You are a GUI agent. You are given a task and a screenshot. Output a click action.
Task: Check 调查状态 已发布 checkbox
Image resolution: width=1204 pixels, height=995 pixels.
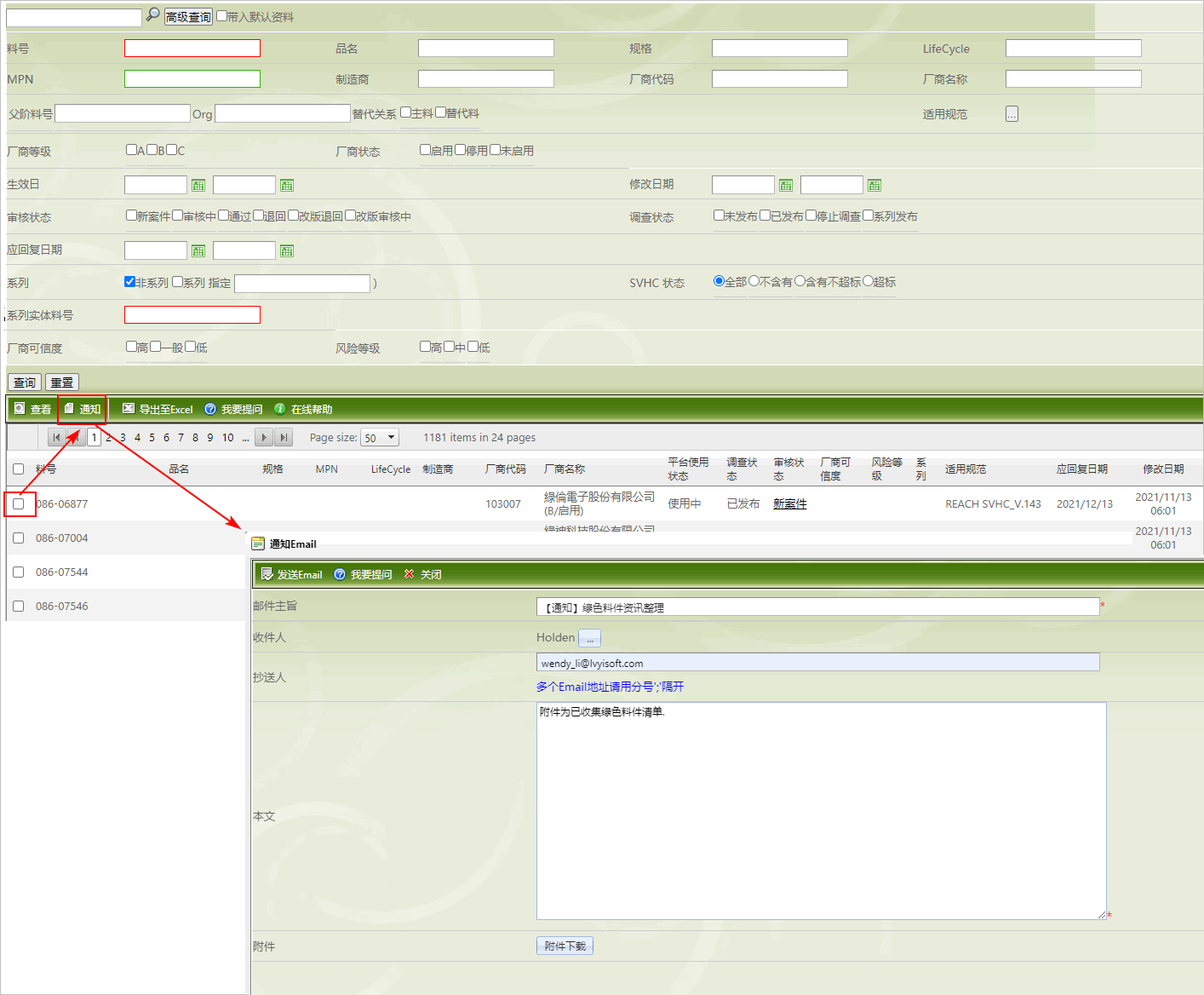(x=765, y=215)
